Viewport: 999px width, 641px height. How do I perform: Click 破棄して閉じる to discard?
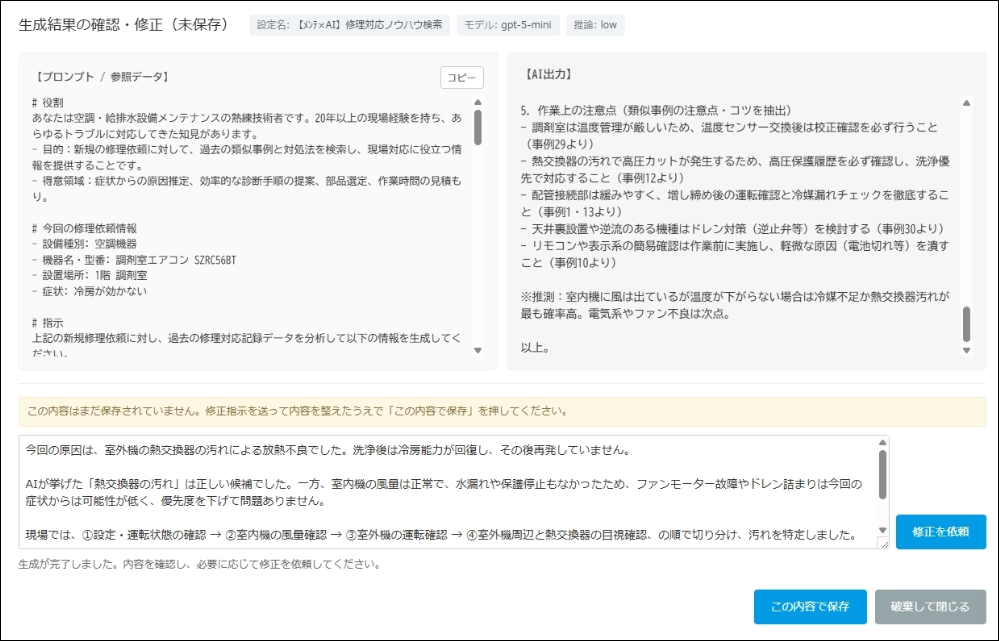point(930,607)
